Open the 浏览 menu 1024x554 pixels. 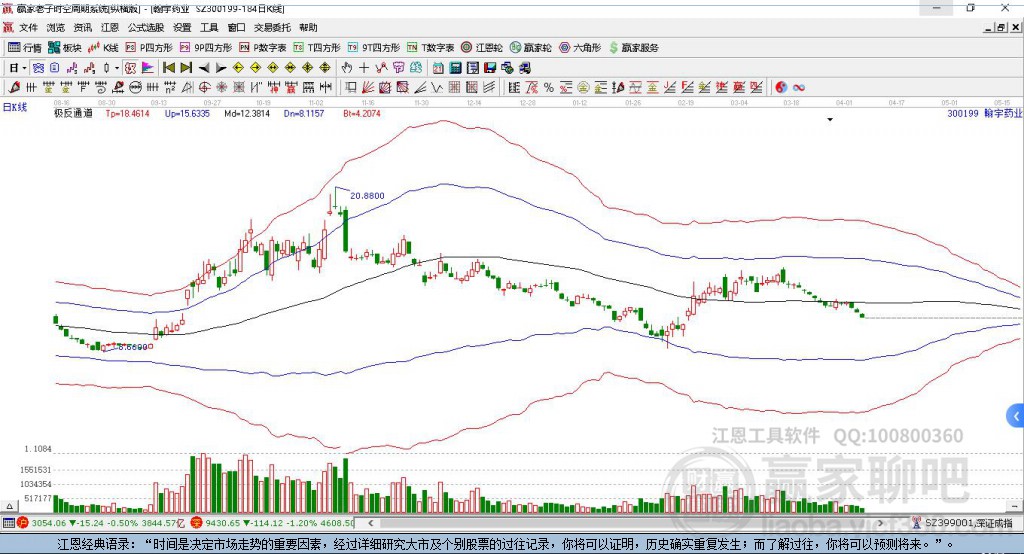coord(56,27)
